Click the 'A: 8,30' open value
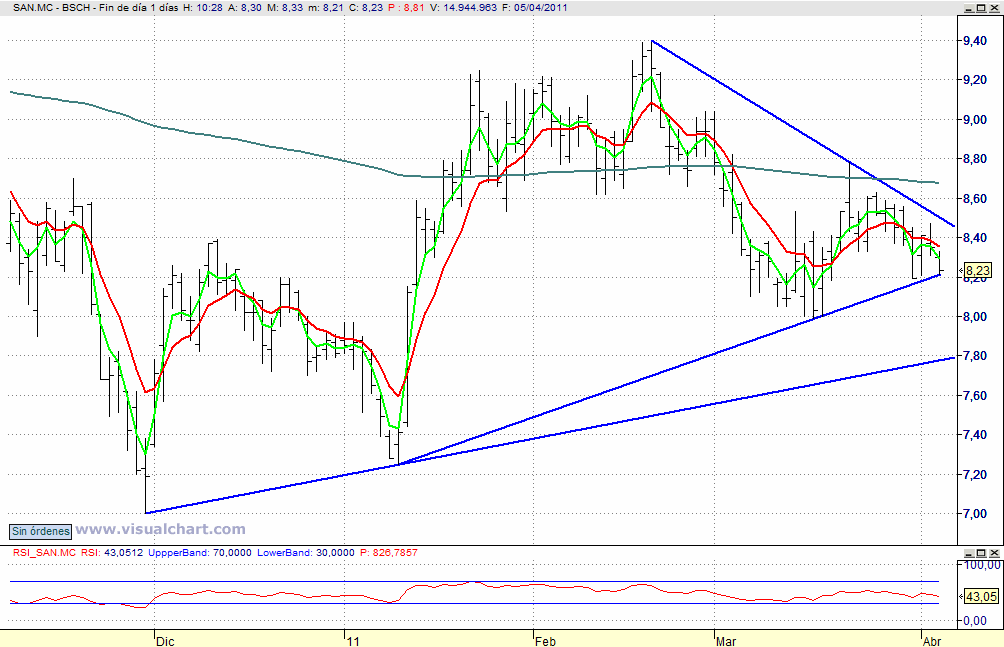This screenshot has height=647, width=1004. tap(245, 8)
